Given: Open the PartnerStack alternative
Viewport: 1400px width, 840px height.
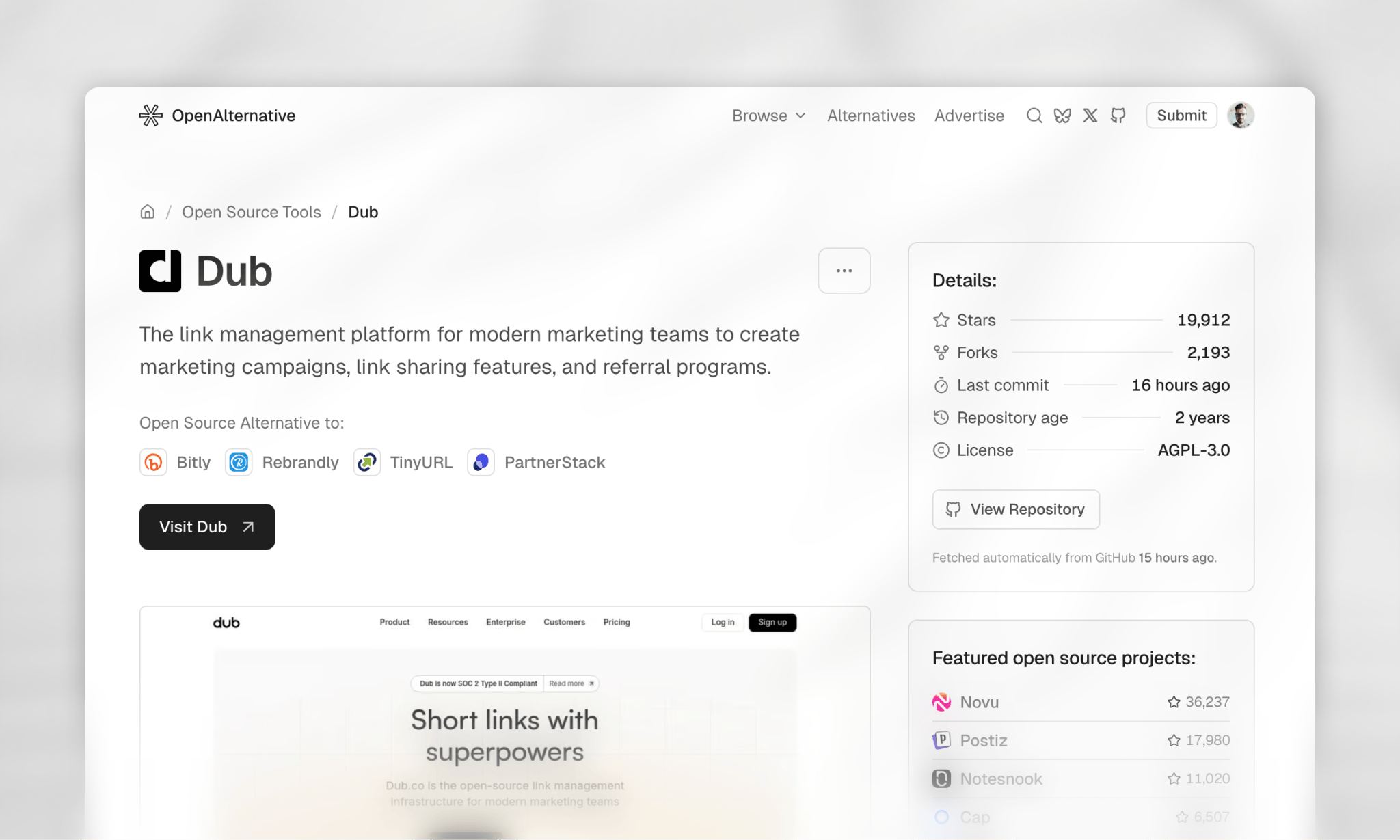Looking at the screenshot, I should coord(537,463).
